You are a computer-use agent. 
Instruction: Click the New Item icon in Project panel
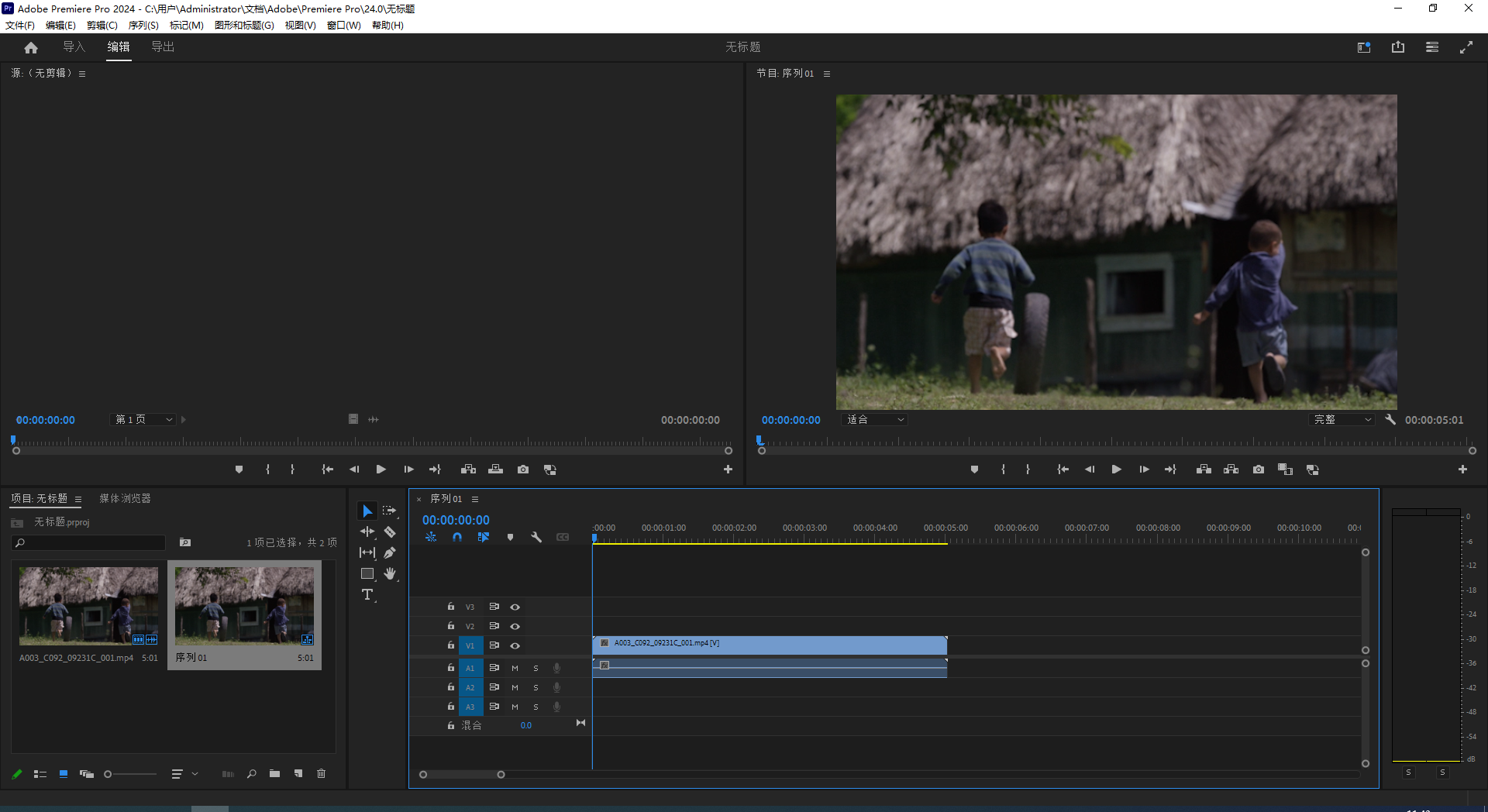298,773
